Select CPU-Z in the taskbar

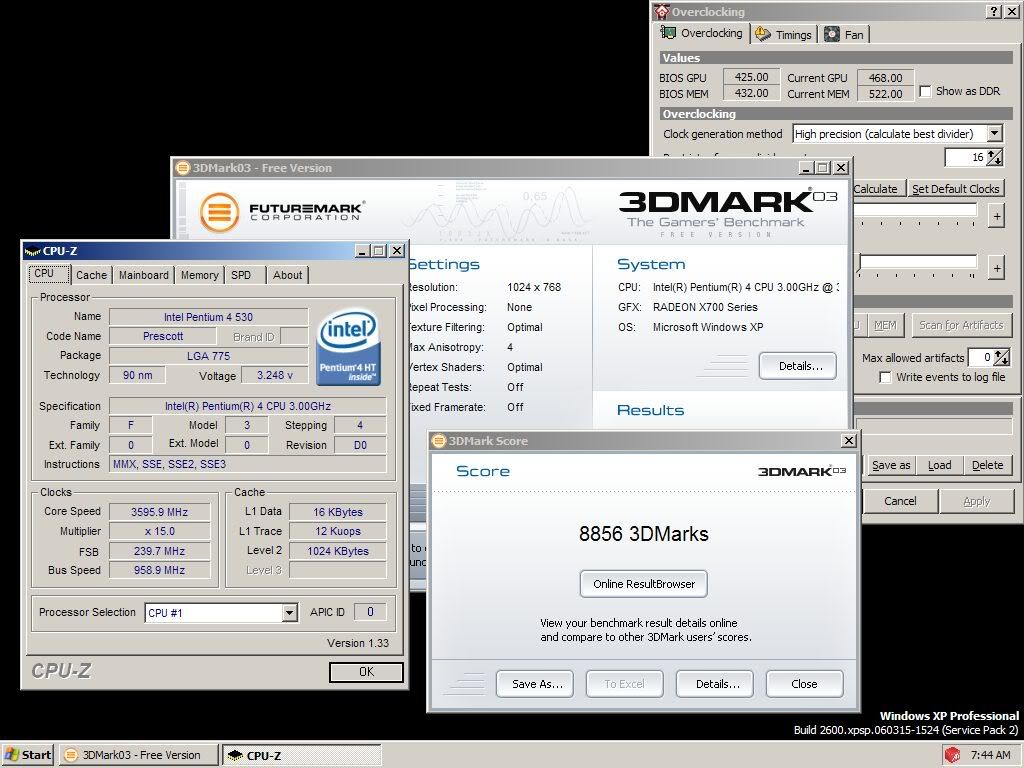tap(300, 755)
